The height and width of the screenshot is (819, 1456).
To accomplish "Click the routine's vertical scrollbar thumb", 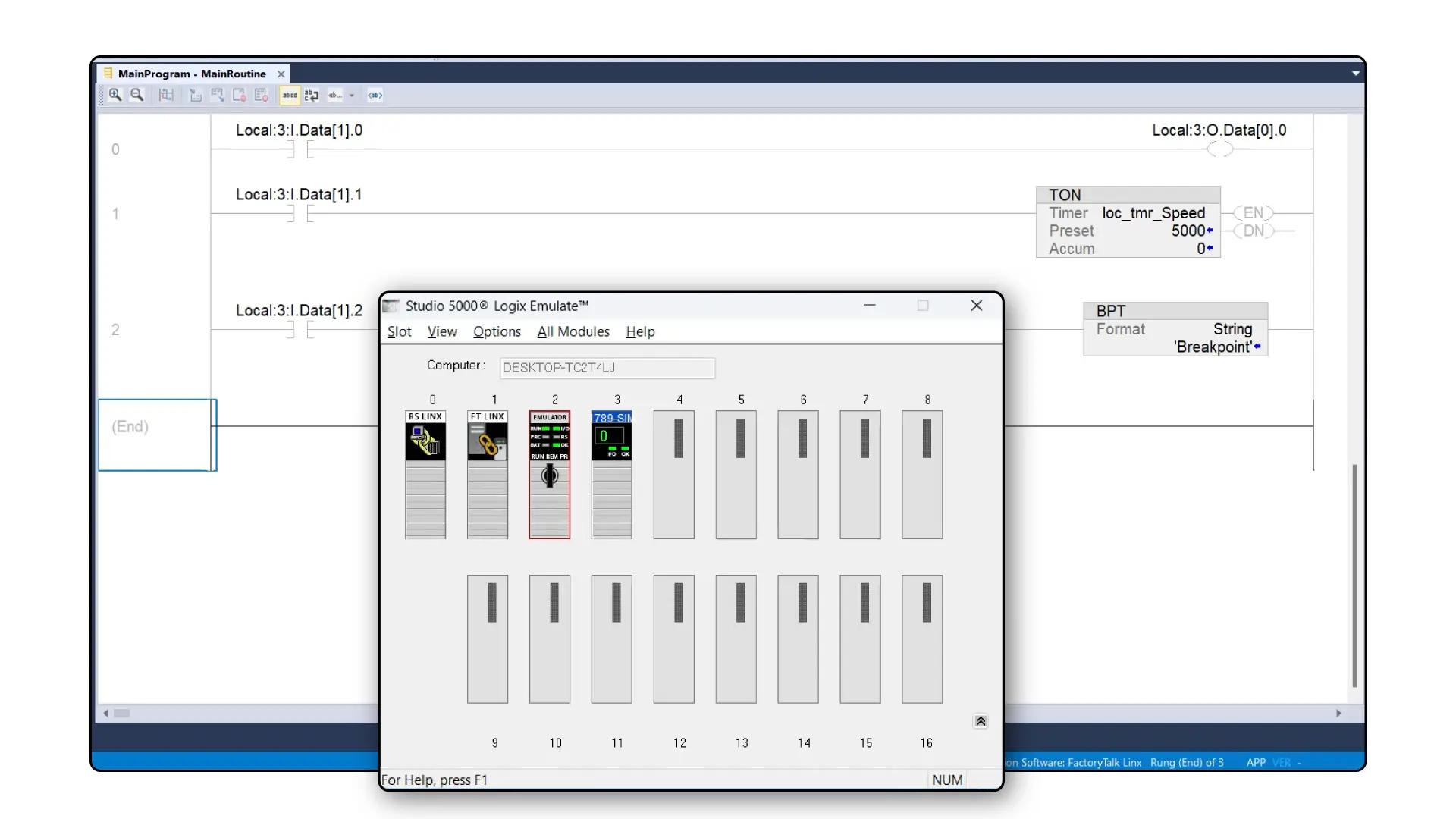I will tap(1354, 576).
